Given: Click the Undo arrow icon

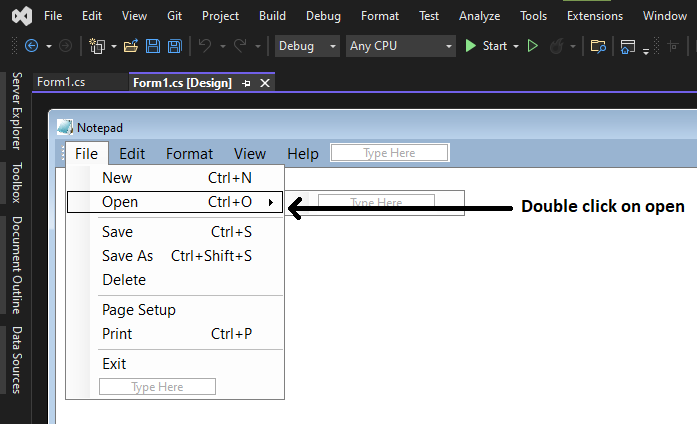Looking at the screenshot, I should [x=205, y=45].
